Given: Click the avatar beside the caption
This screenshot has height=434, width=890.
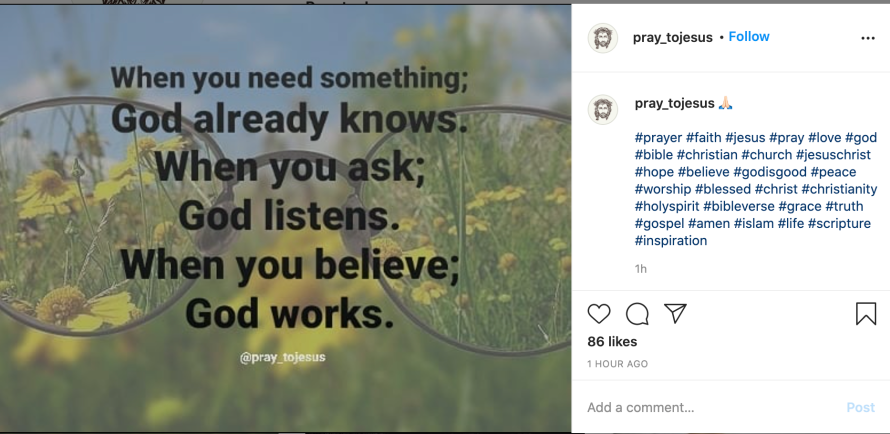Looking at the screenshot, I should (603, 110).
